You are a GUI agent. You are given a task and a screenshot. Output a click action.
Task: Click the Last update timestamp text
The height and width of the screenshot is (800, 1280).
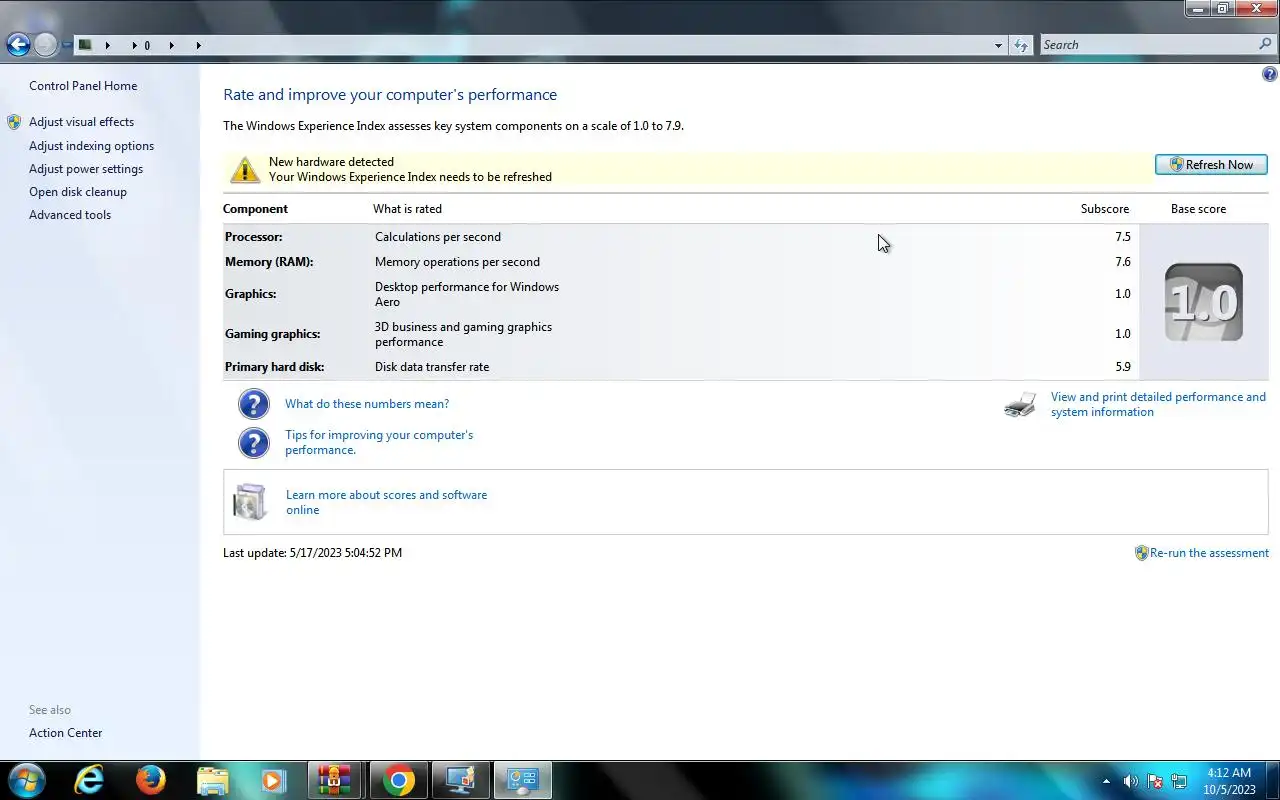[312, 553]
